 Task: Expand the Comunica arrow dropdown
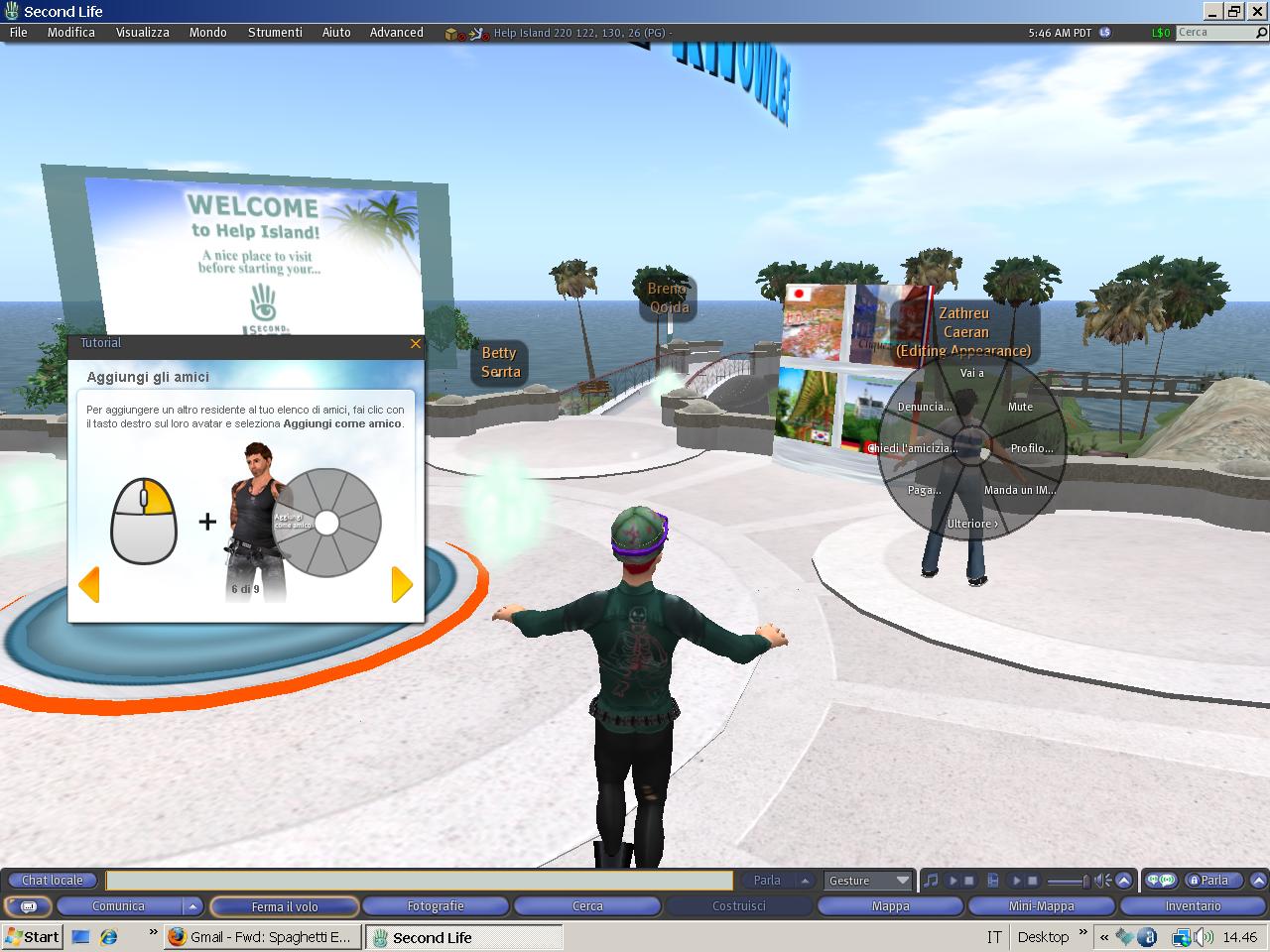point(193,906)
